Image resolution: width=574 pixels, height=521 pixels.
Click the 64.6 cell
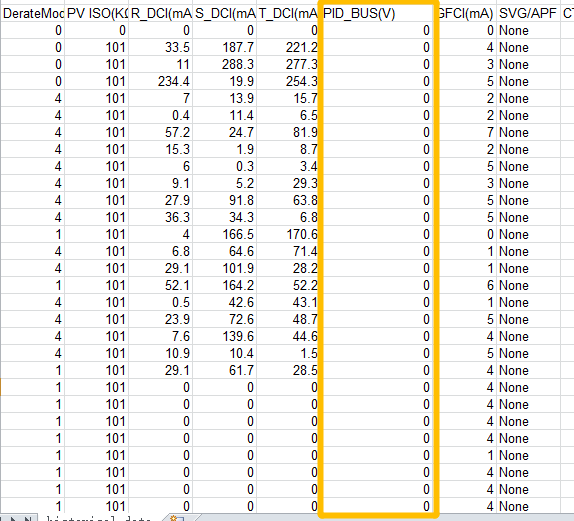(x=225, y=251)
